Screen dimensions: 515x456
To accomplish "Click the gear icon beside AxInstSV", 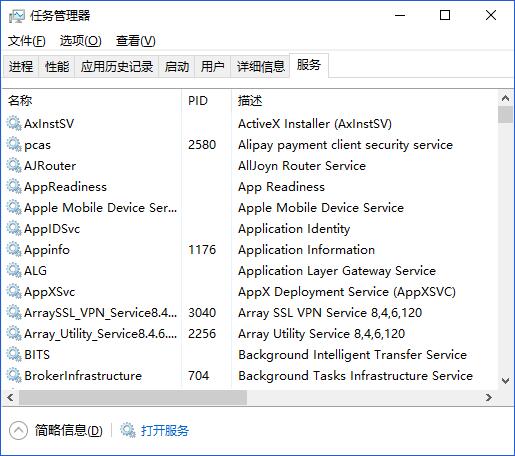I will 14,124.
